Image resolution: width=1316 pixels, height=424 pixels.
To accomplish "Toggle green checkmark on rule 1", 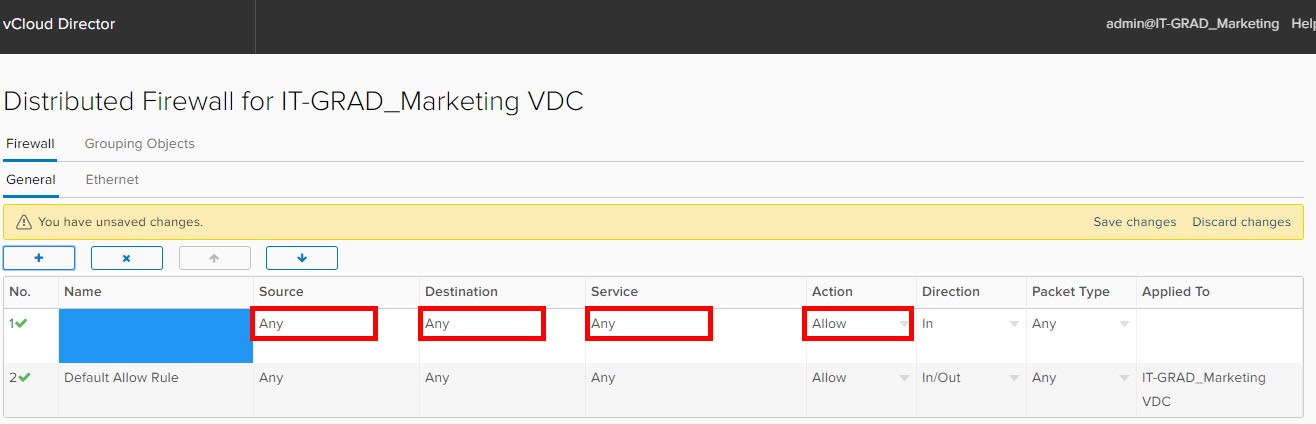I will 24,324.
